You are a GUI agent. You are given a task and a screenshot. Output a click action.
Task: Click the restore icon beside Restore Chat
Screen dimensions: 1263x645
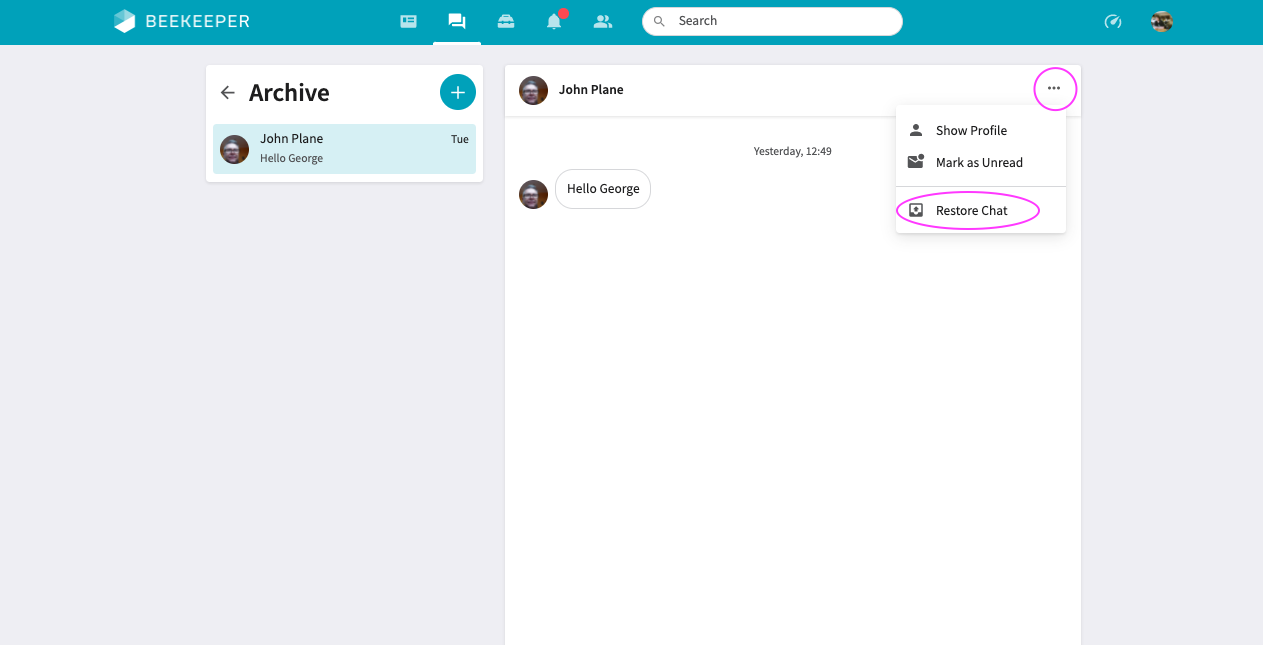click(x=915, y=210)
